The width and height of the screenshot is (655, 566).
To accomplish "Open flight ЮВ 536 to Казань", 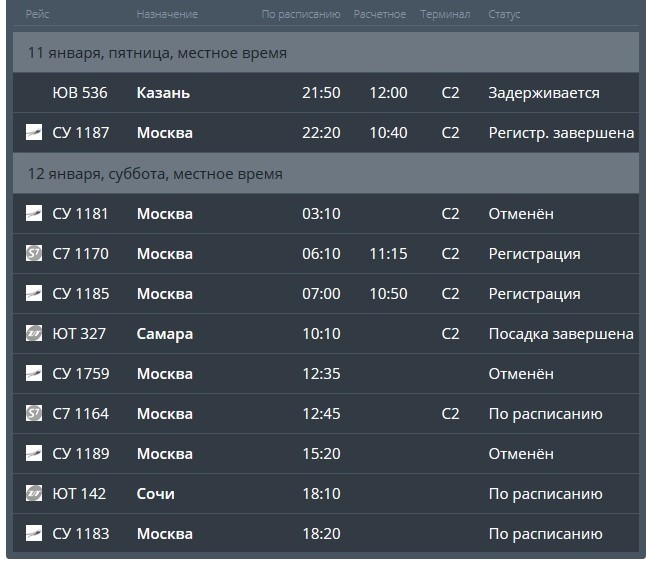I will pyautogui.click(x=326, y=92).
